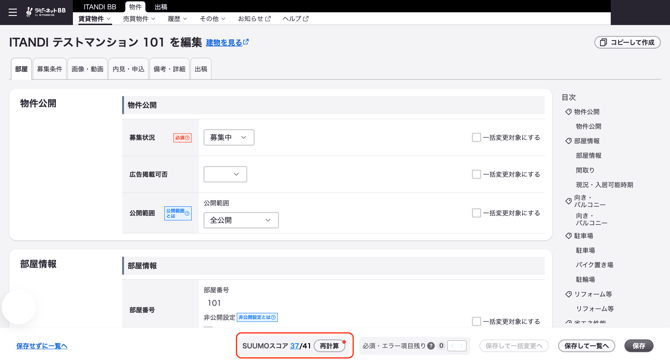The height and width of the screenshot is (364, 670).
Task: Click the 非公開設定とは info badge
Action: click(x=257, y=317)
